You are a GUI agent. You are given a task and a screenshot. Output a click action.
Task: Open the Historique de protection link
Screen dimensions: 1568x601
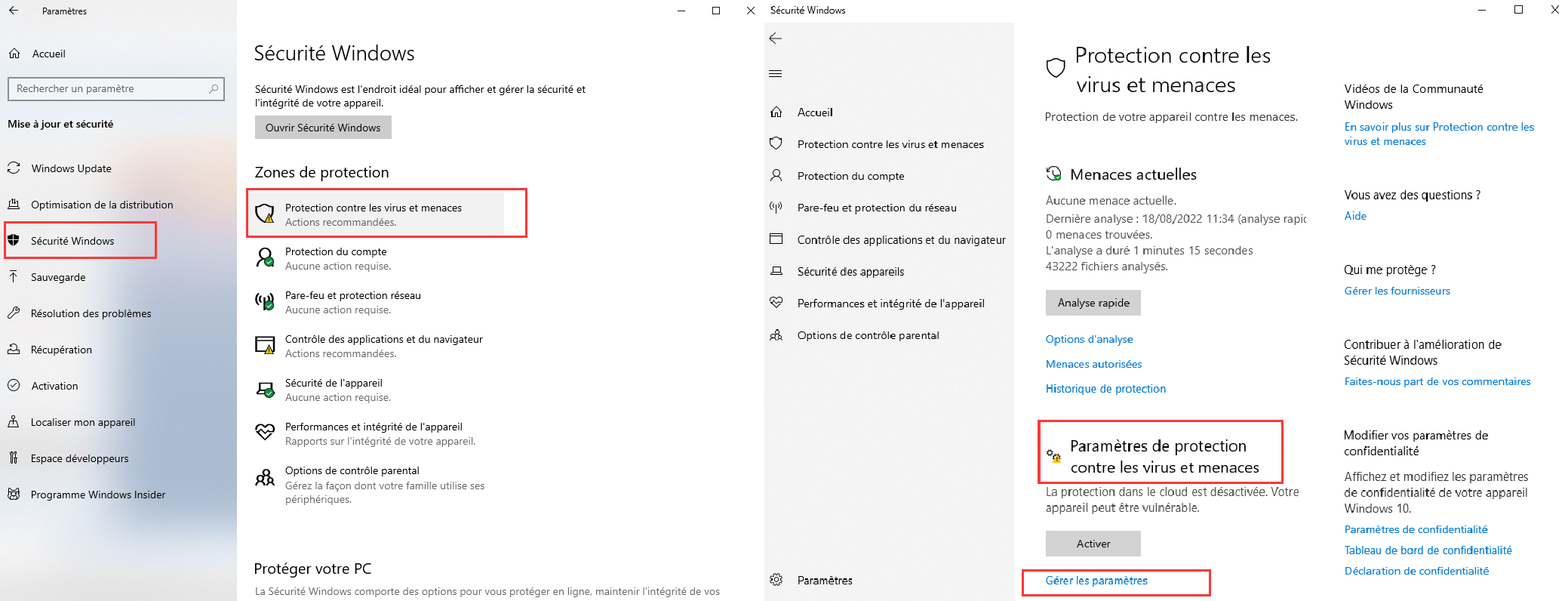point(1105,389)
